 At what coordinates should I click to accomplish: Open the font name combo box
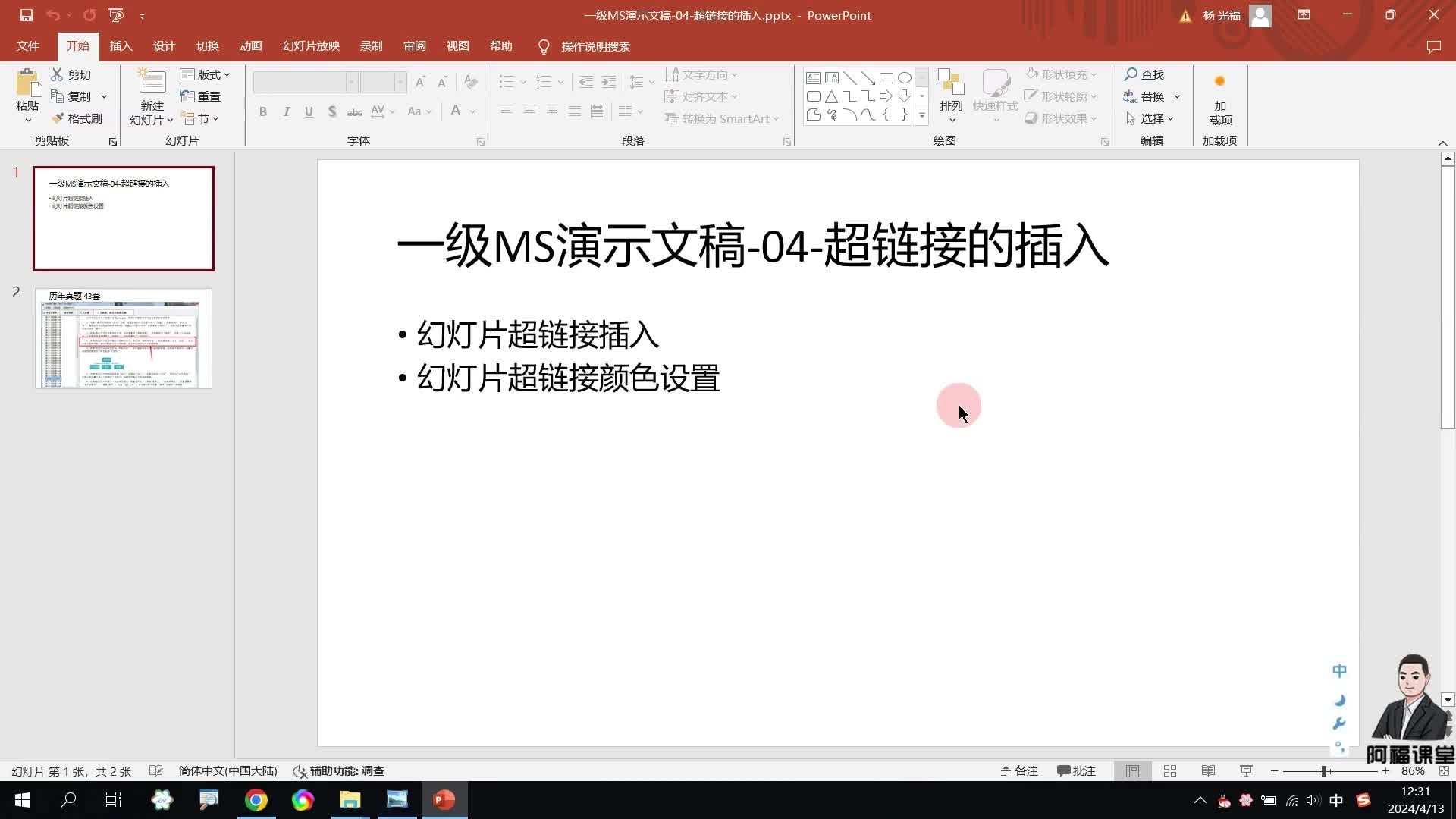pyautogui.click(x=305, y=81)
